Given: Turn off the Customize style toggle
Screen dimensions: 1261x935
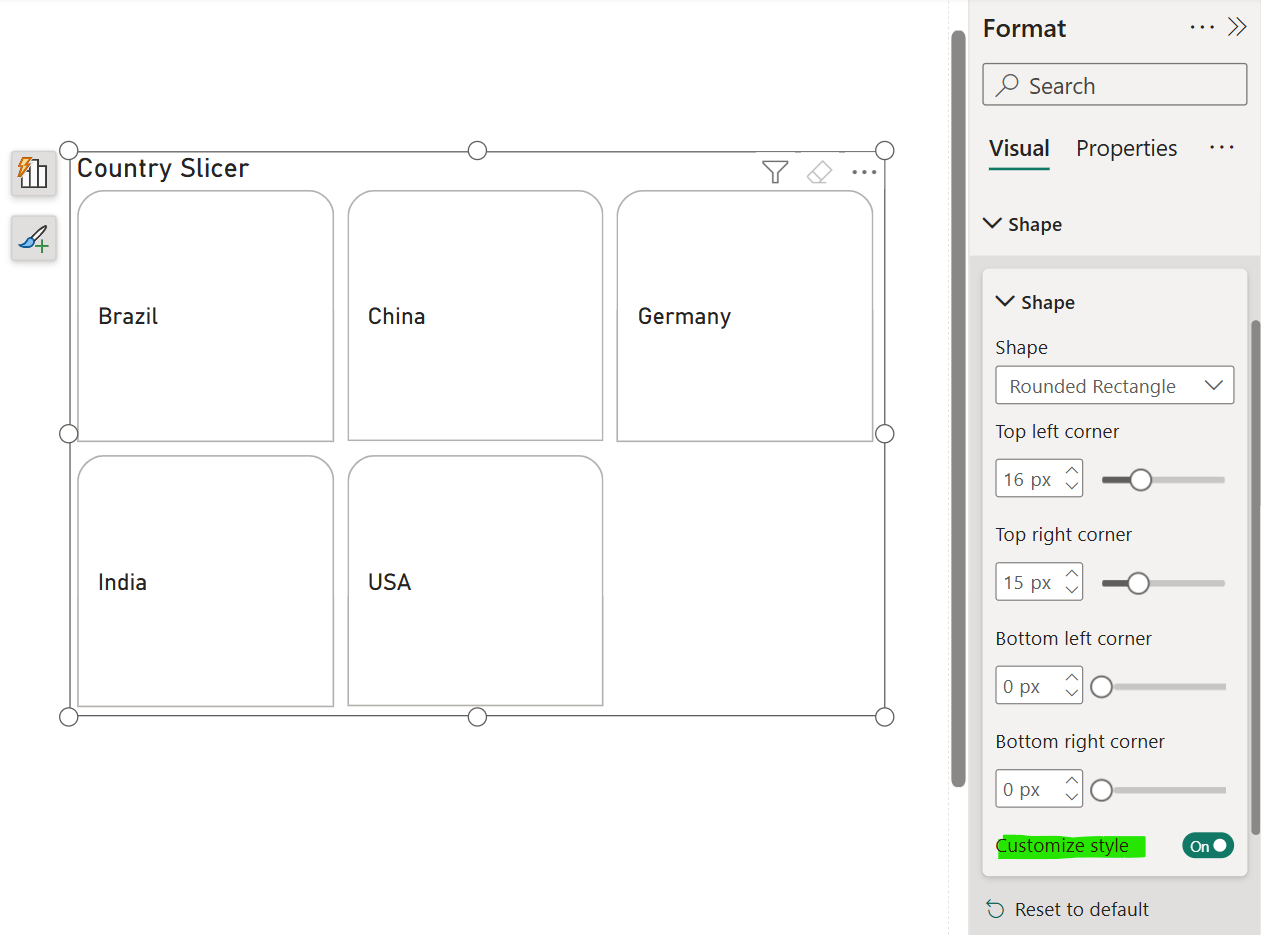Looking at the screenshot, I should [1207, 845].
